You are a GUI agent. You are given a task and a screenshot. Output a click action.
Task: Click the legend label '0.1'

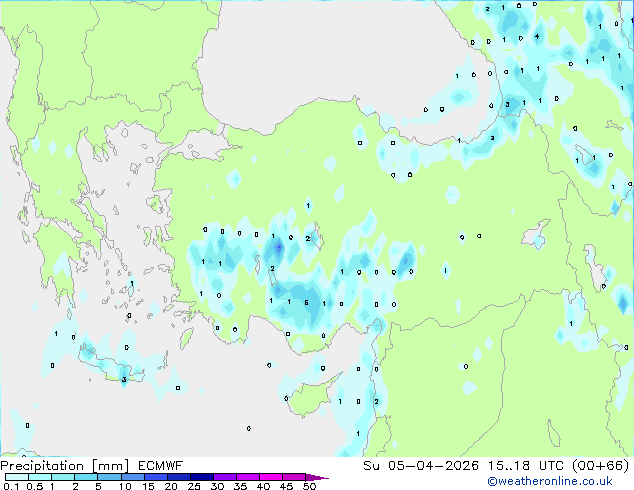coord(11,486)
